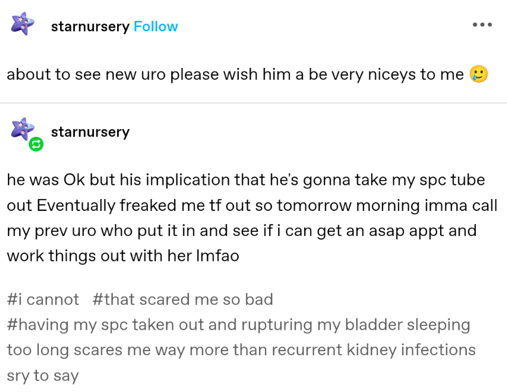Click the 'out Eventually freaked me tf out' line
The width and height of the screenshot is (507, 392).
point(252,205)
